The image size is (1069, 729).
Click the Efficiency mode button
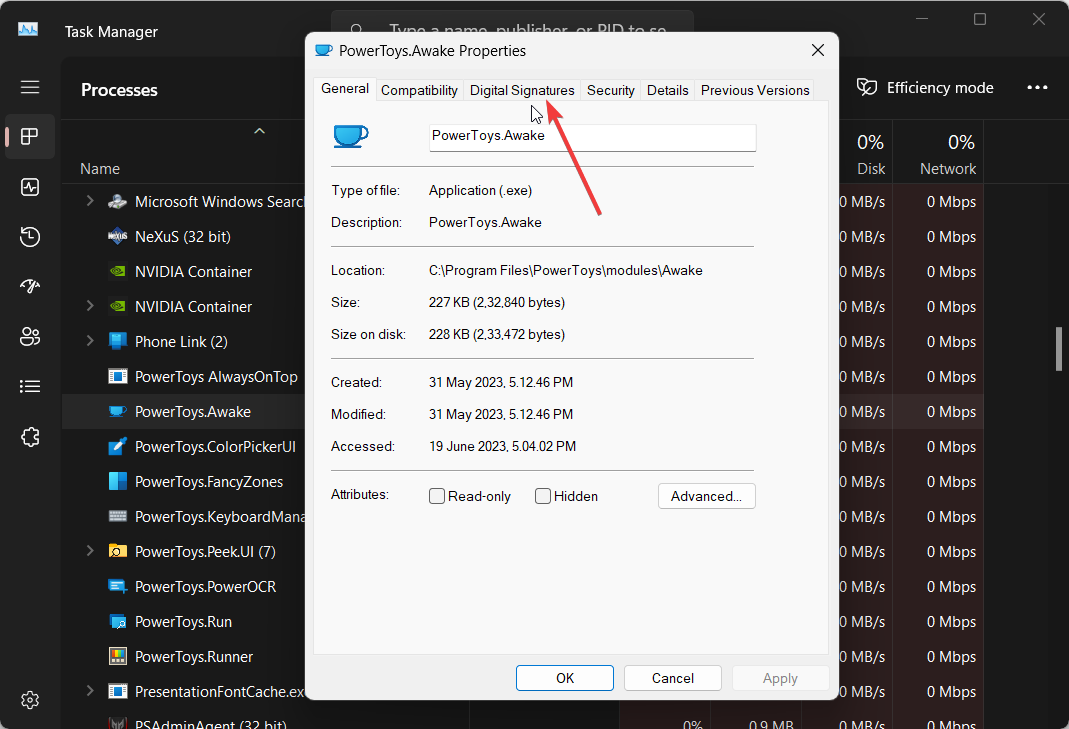tap(925, 87)
